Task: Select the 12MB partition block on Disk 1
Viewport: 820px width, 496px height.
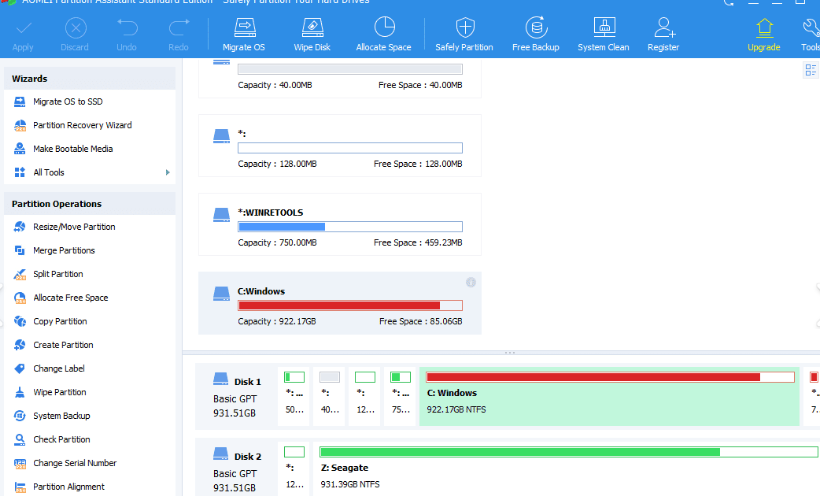Action: coord(365,396)
